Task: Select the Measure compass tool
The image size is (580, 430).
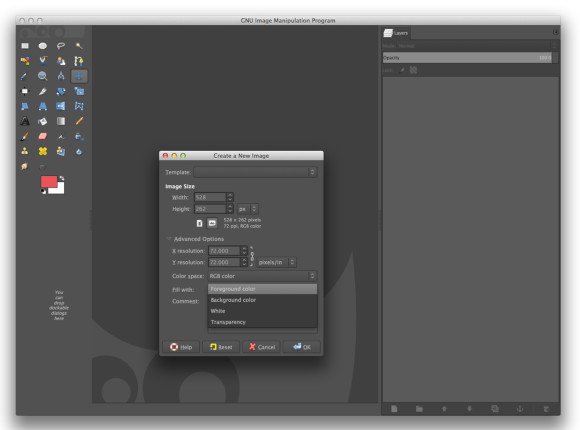Action: point(61,76)
